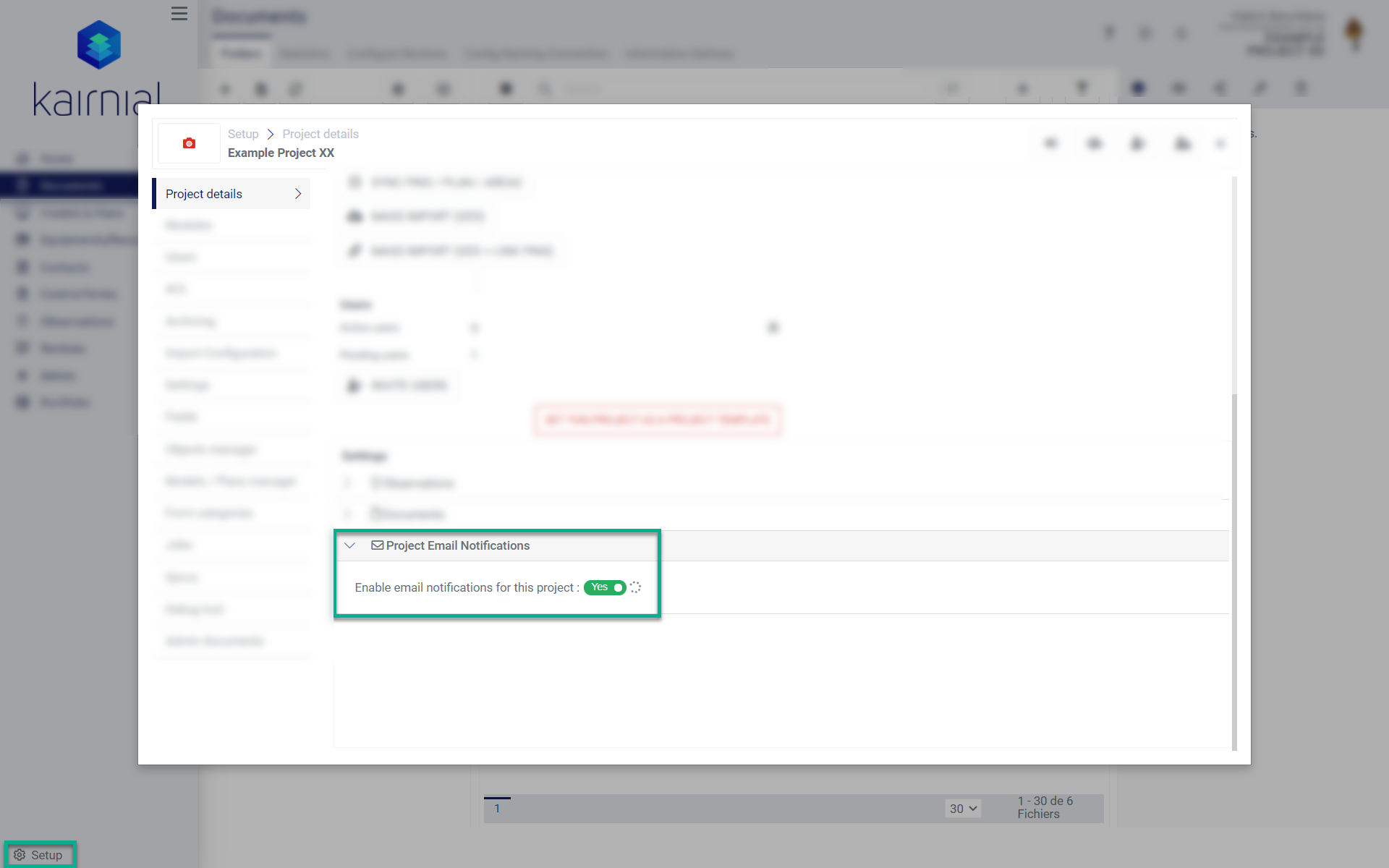Click the search magnifier icon in the toolbar
The image size is (1389, 868).
[x=544, y=88]
